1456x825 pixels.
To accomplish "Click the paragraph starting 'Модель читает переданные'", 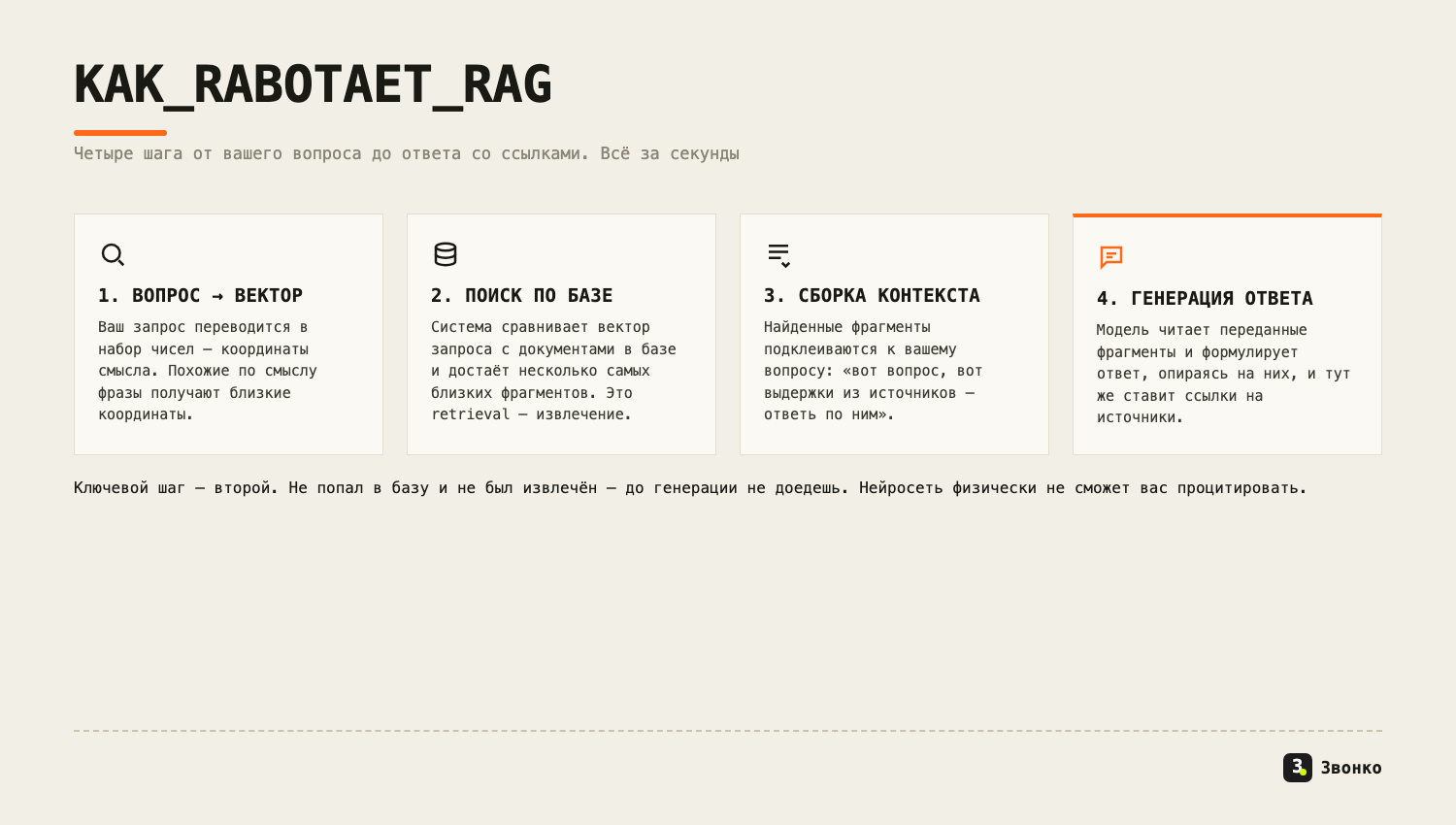I will [1224, 374].
